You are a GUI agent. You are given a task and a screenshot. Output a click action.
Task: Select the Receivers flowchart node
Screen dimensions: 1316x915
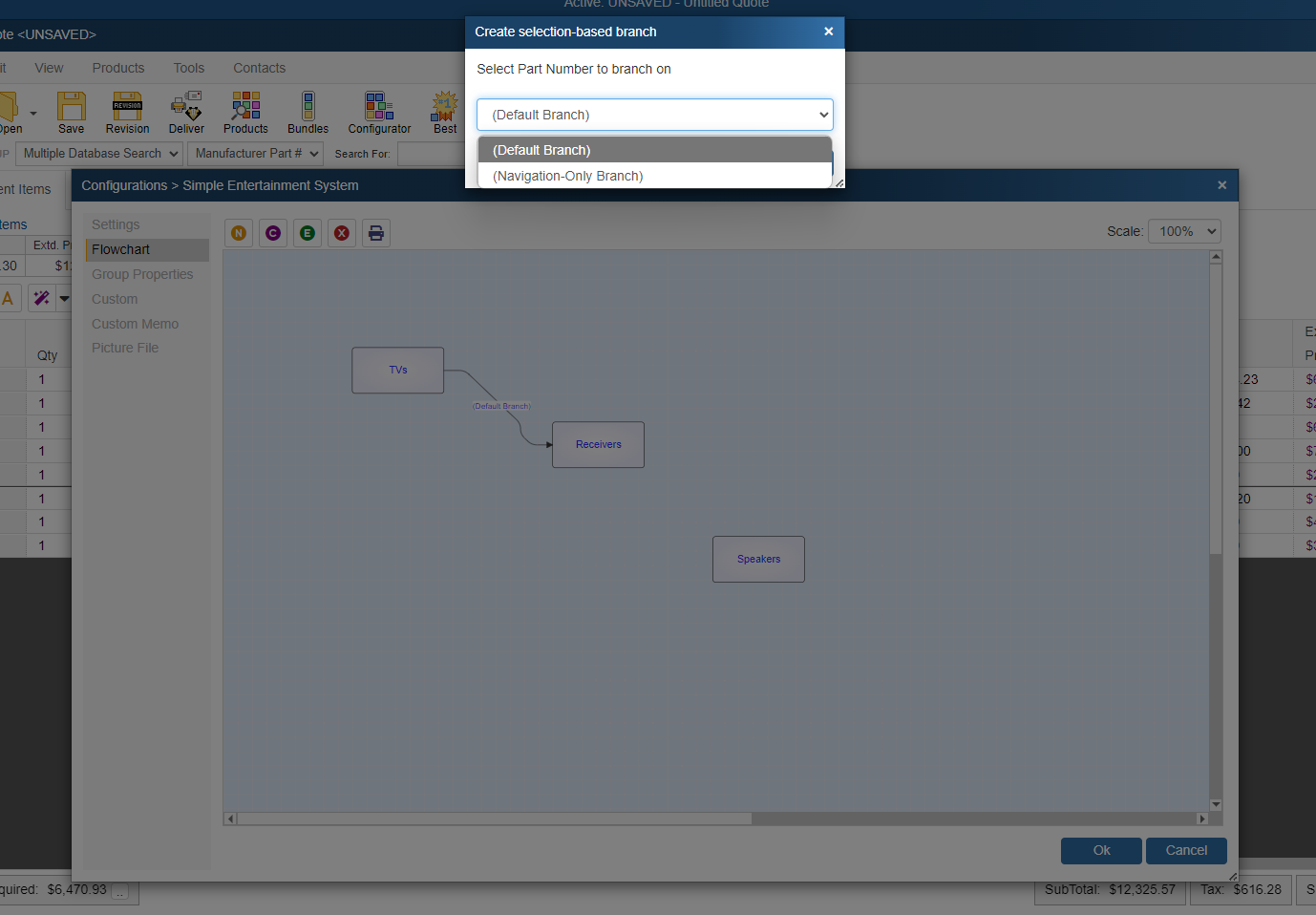point(599,444)
